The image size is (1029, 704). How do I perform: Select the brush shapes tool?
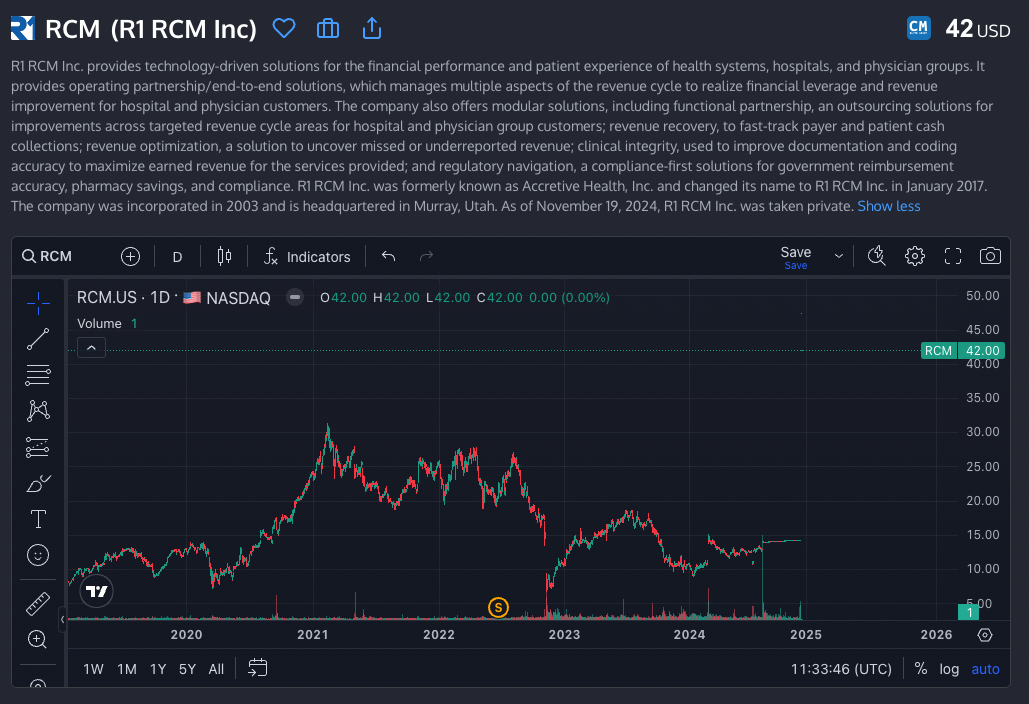38,483
